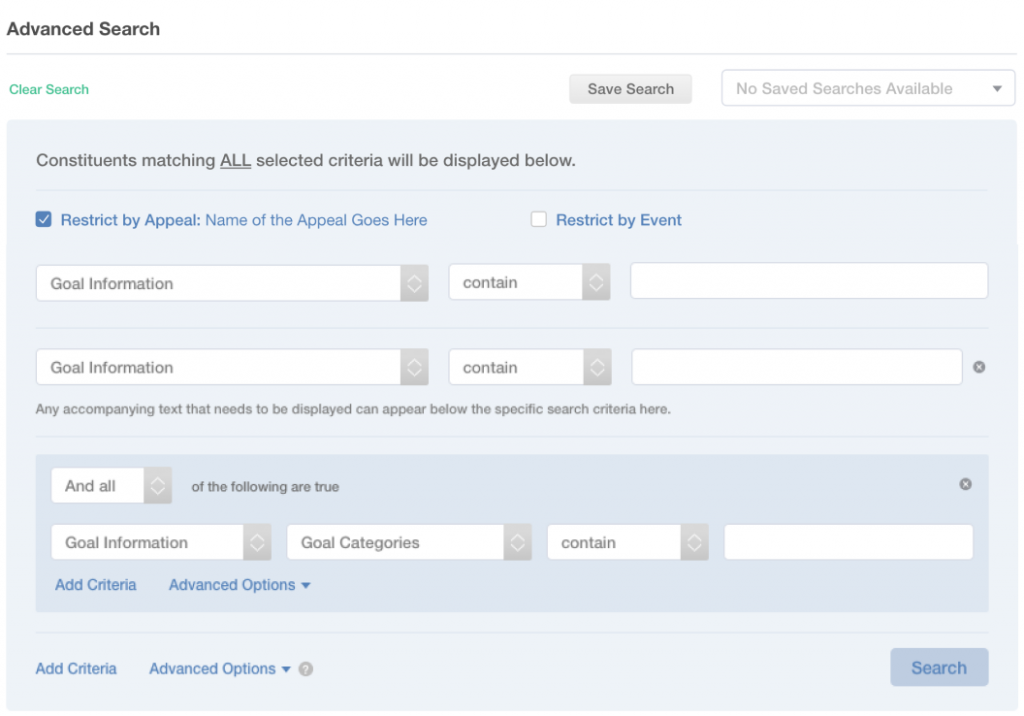Image resolution: width=1024 pixels, height=716 pixels.
Task: Click the first criteria value input field
Action: coord(808,280)
